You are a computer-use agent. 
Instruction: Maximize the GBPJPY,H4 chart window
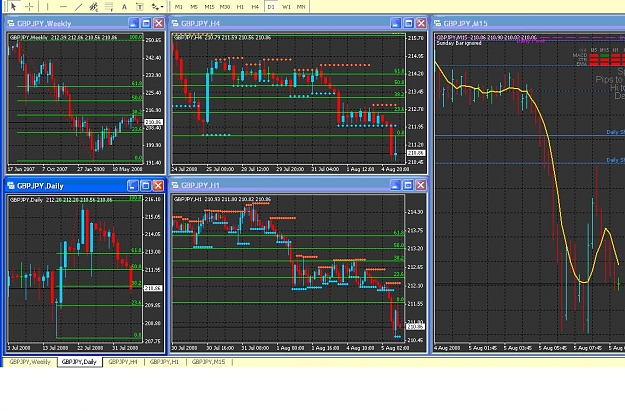pos(409,23)
